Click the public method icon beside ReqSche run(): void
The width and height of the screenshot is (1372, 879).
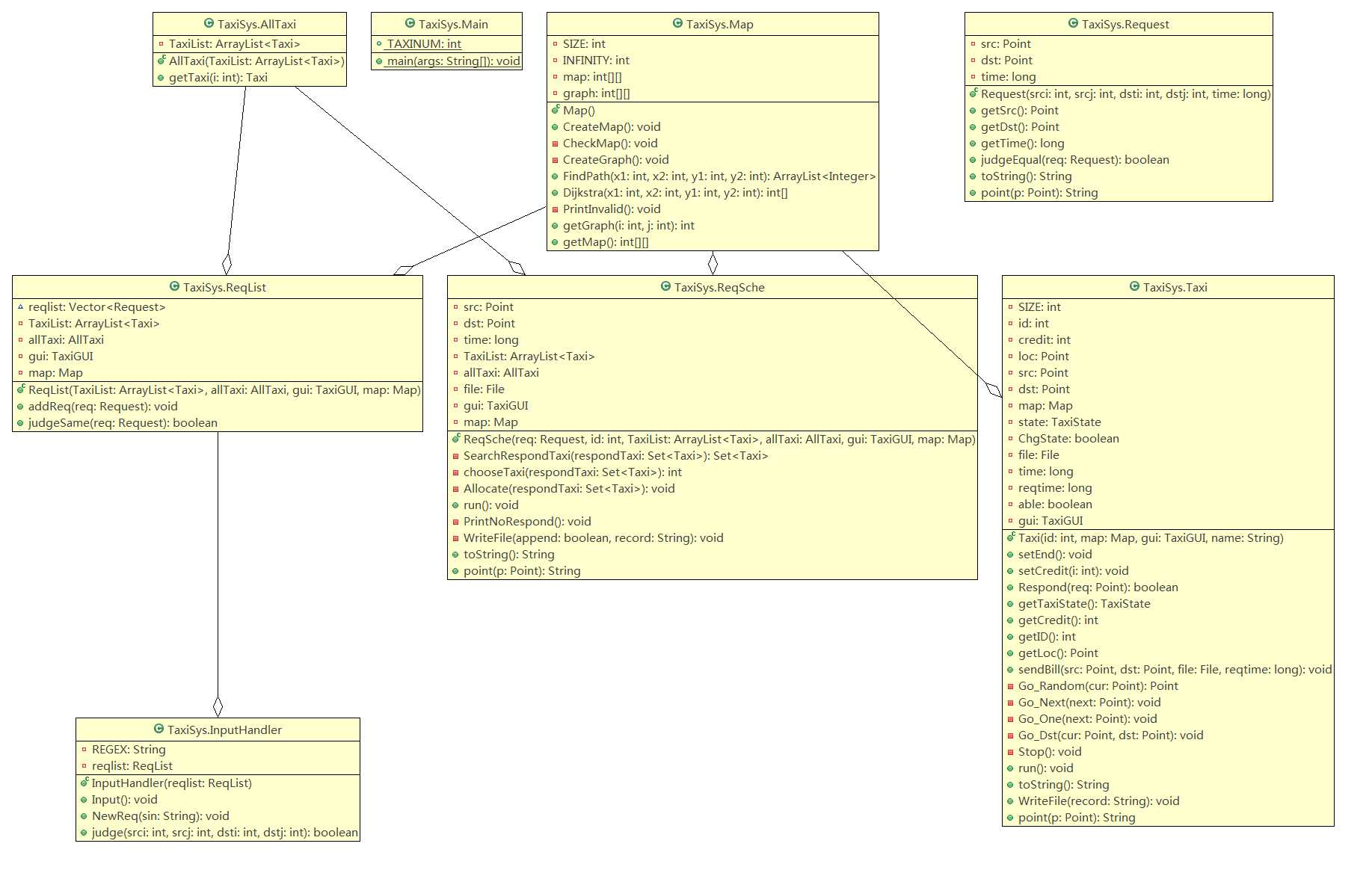[x=456, y=505]
